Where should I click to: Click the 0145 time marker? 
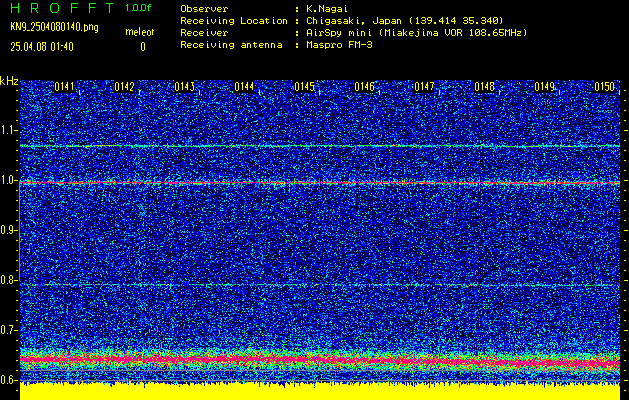pos(304,87)
